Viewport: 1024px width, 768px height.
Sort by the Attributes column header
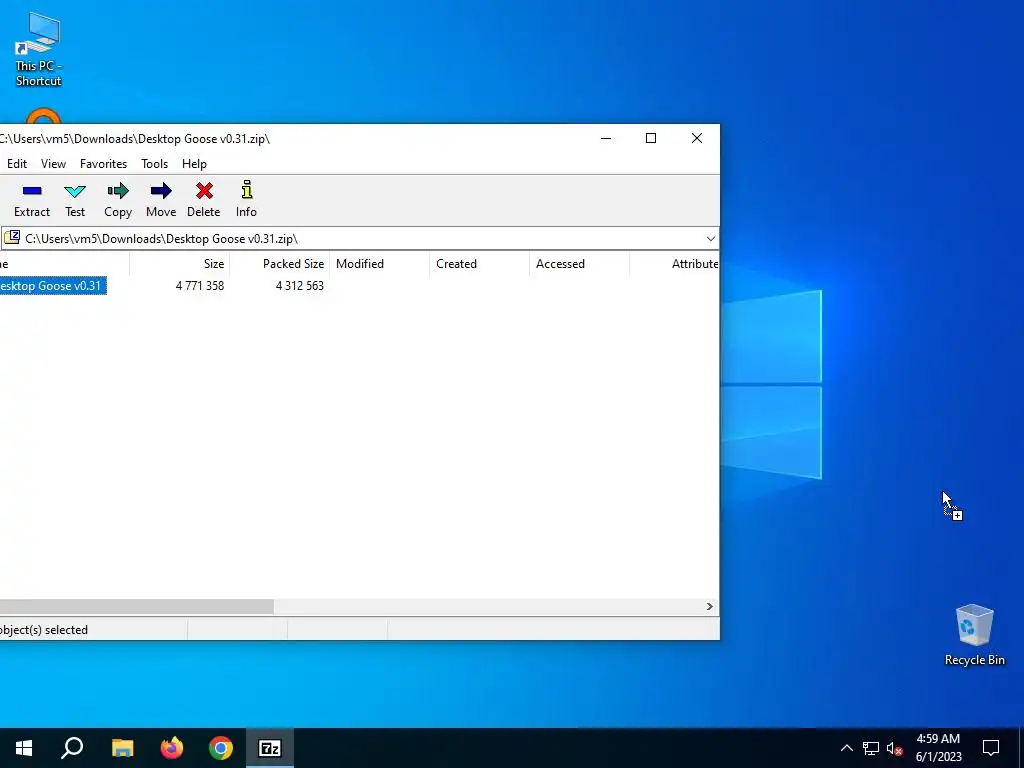point(675,264)
